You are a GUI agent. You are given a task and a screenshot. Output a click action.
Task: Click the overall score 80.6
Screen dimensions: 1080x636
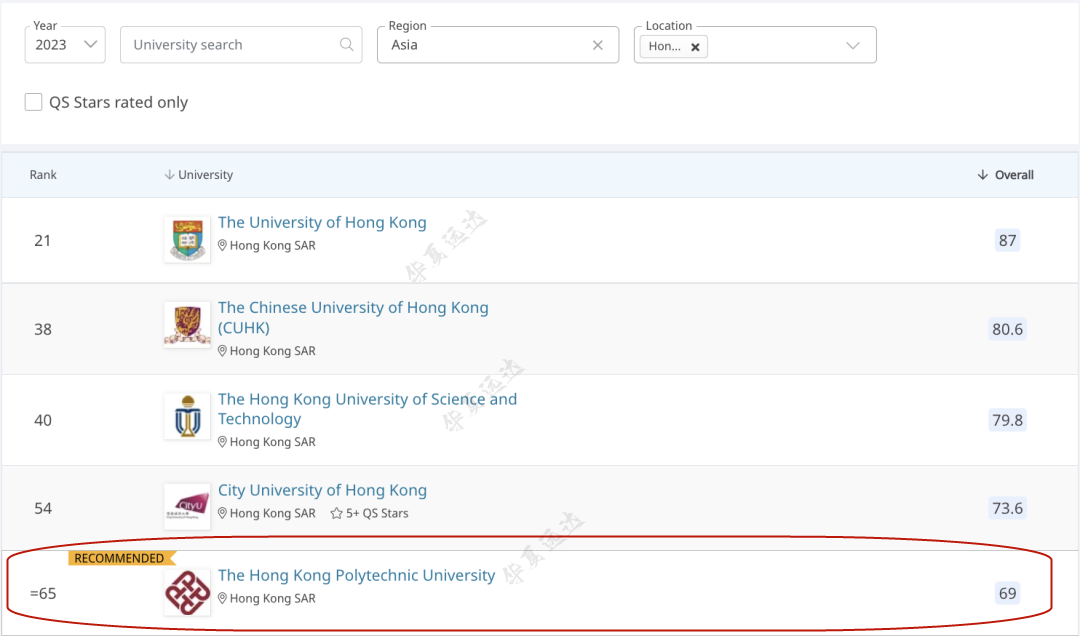(x=1007, y=329)
